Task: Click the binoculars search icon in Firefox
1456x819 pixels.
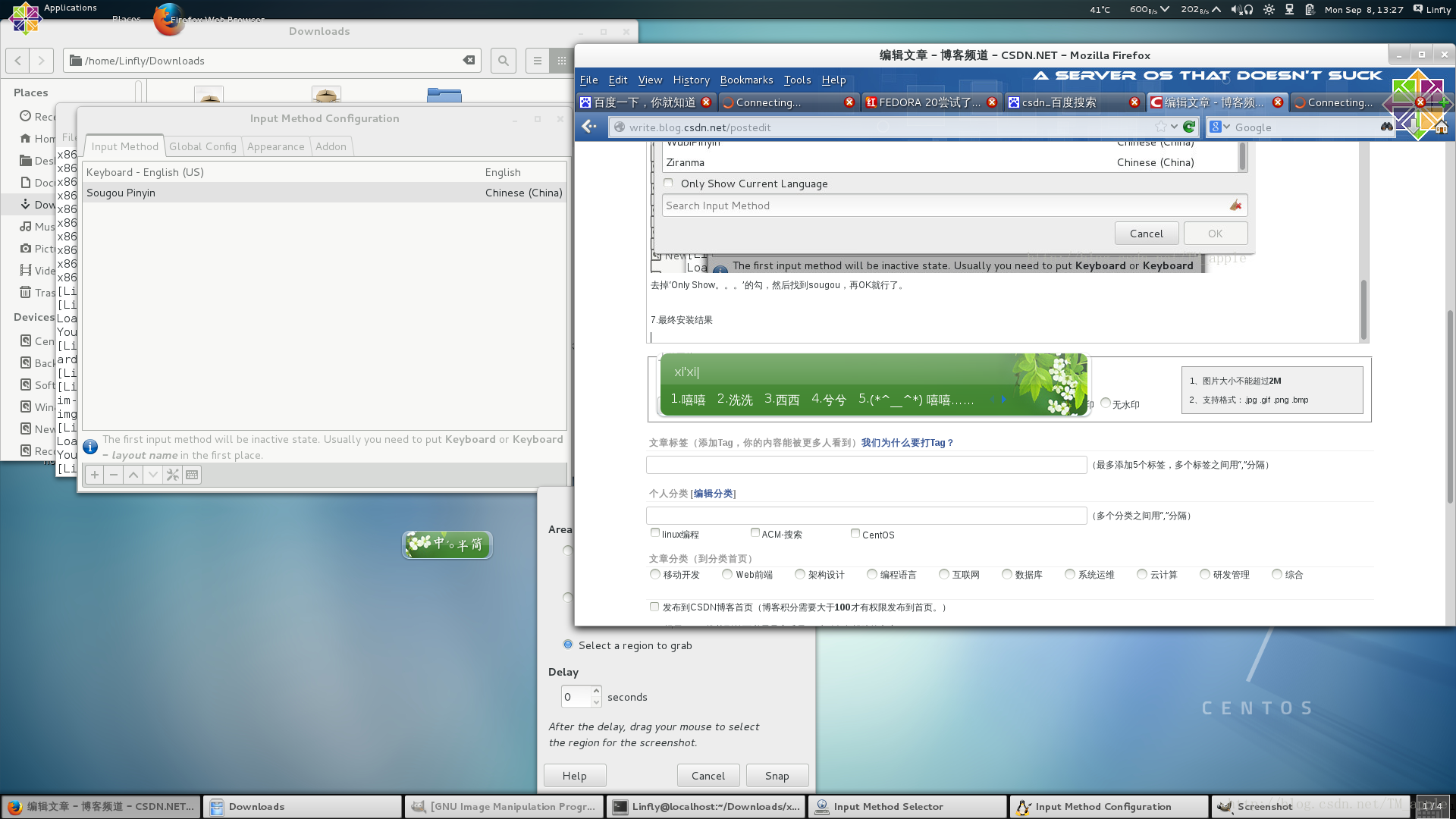Action: 1387,127
